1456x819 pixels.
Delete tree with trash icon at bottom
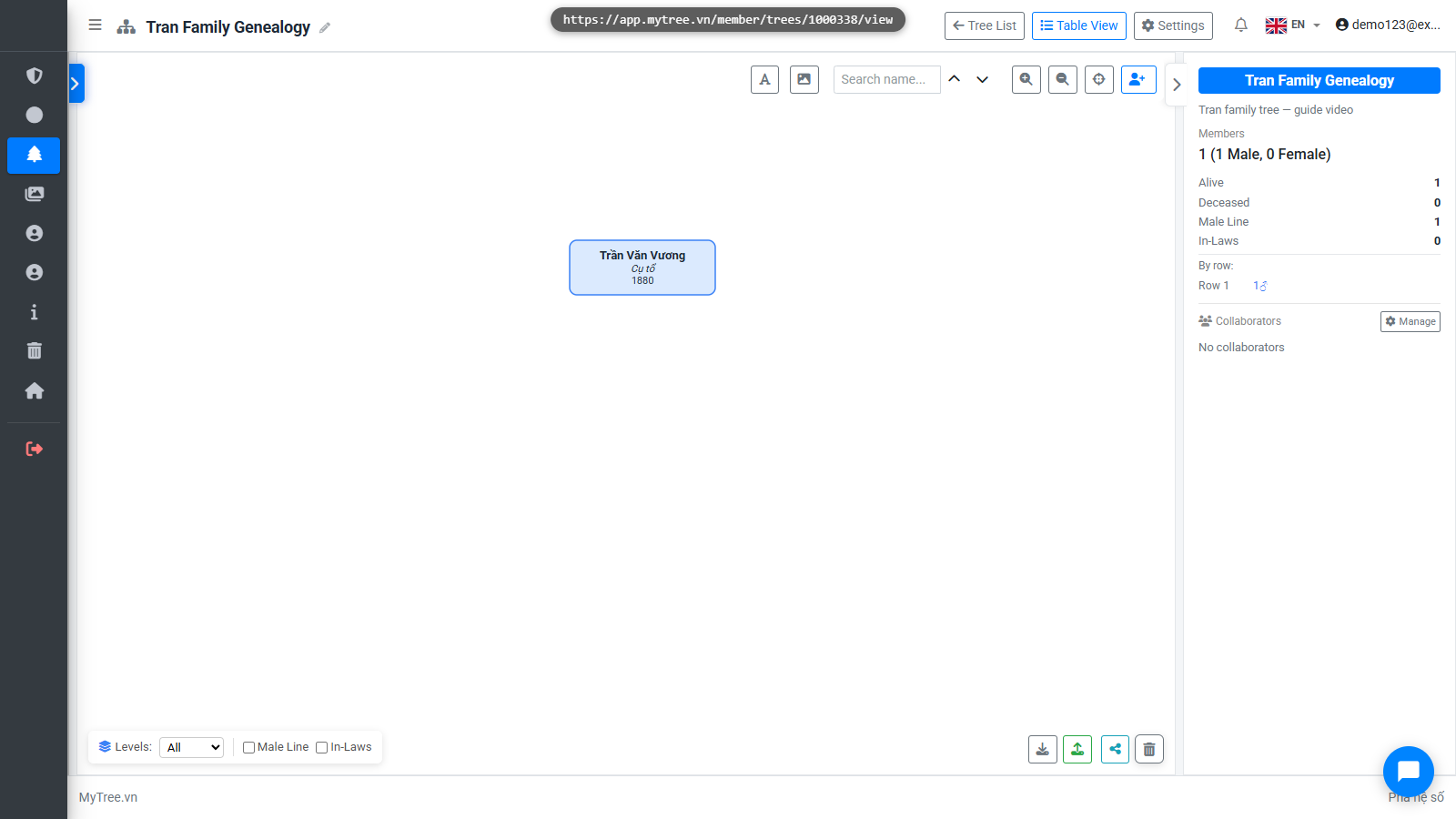click(1149, 749)
